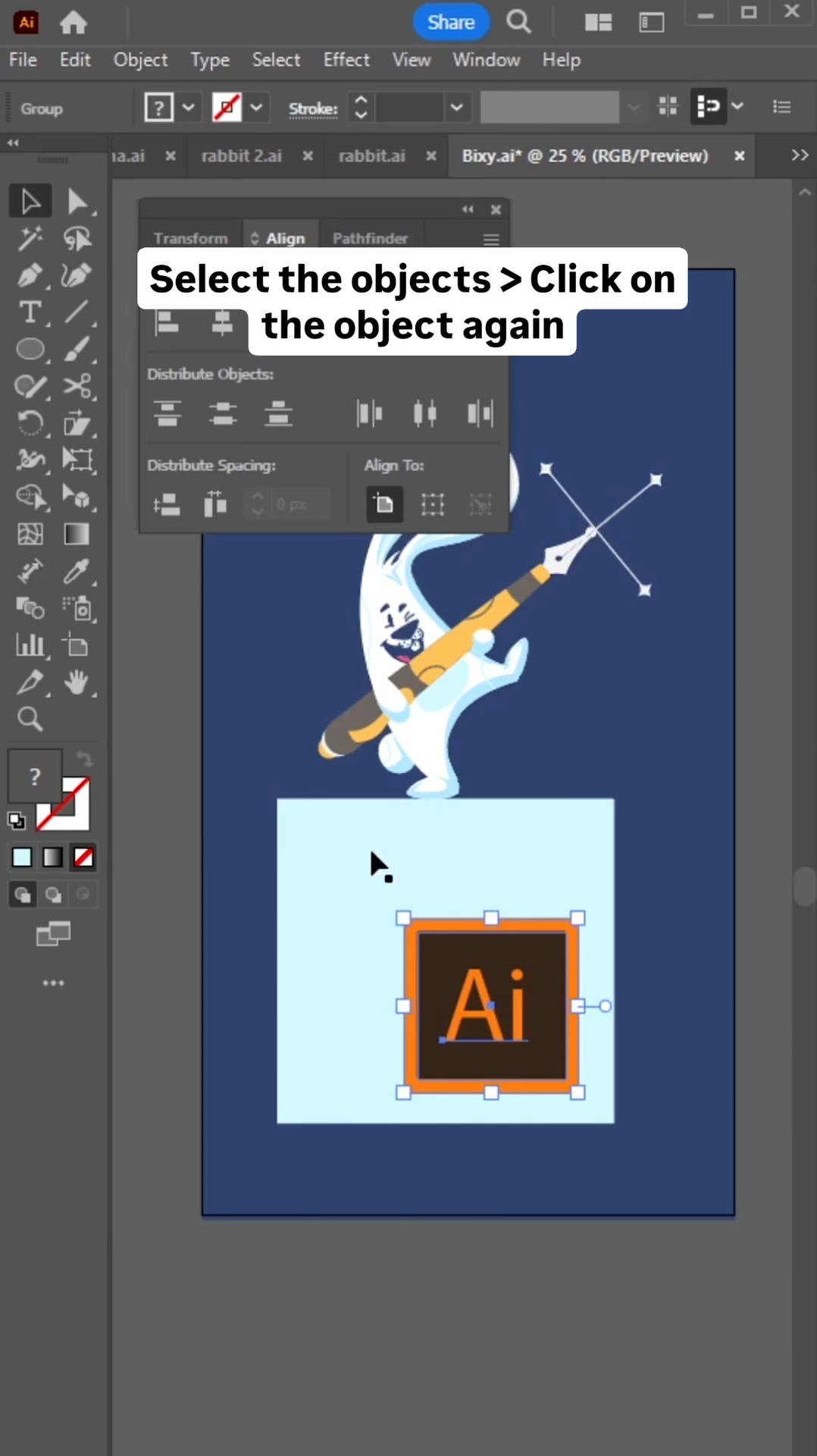Select the Type tool
The width and height of the screenshot is (817, 1456).
coord(30,312)
